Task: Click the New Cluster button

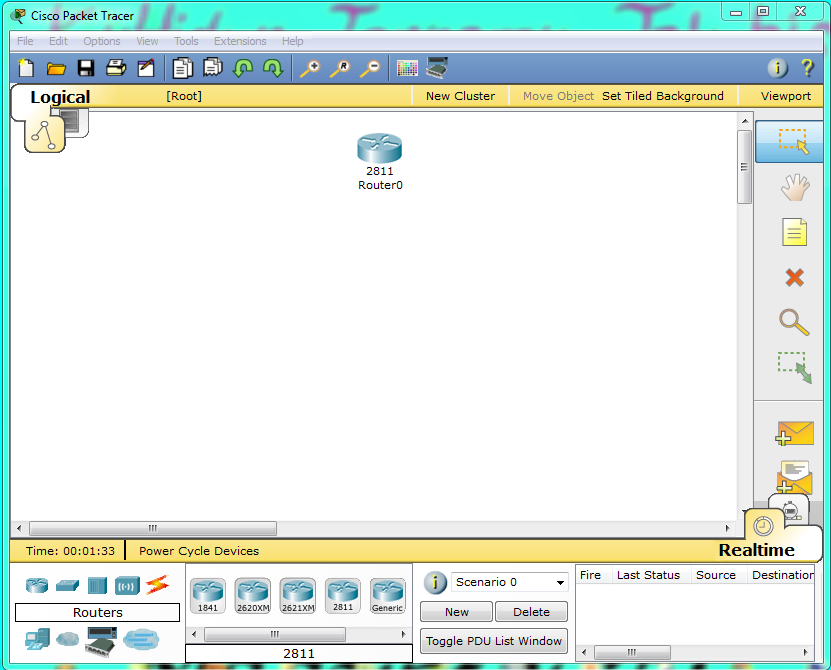Action: [460, 96]
